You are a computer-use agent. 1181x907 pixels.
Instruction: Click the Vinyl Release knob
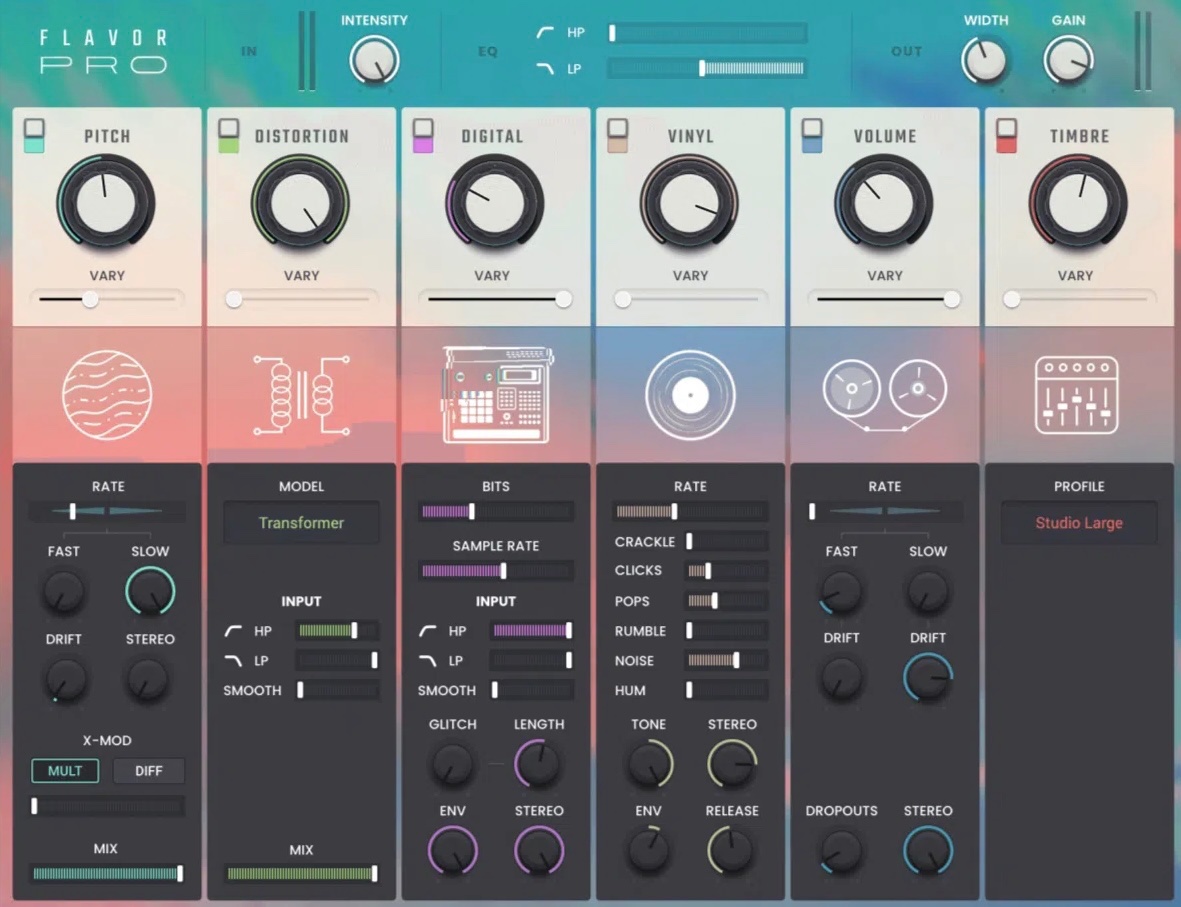click(731, 850)
